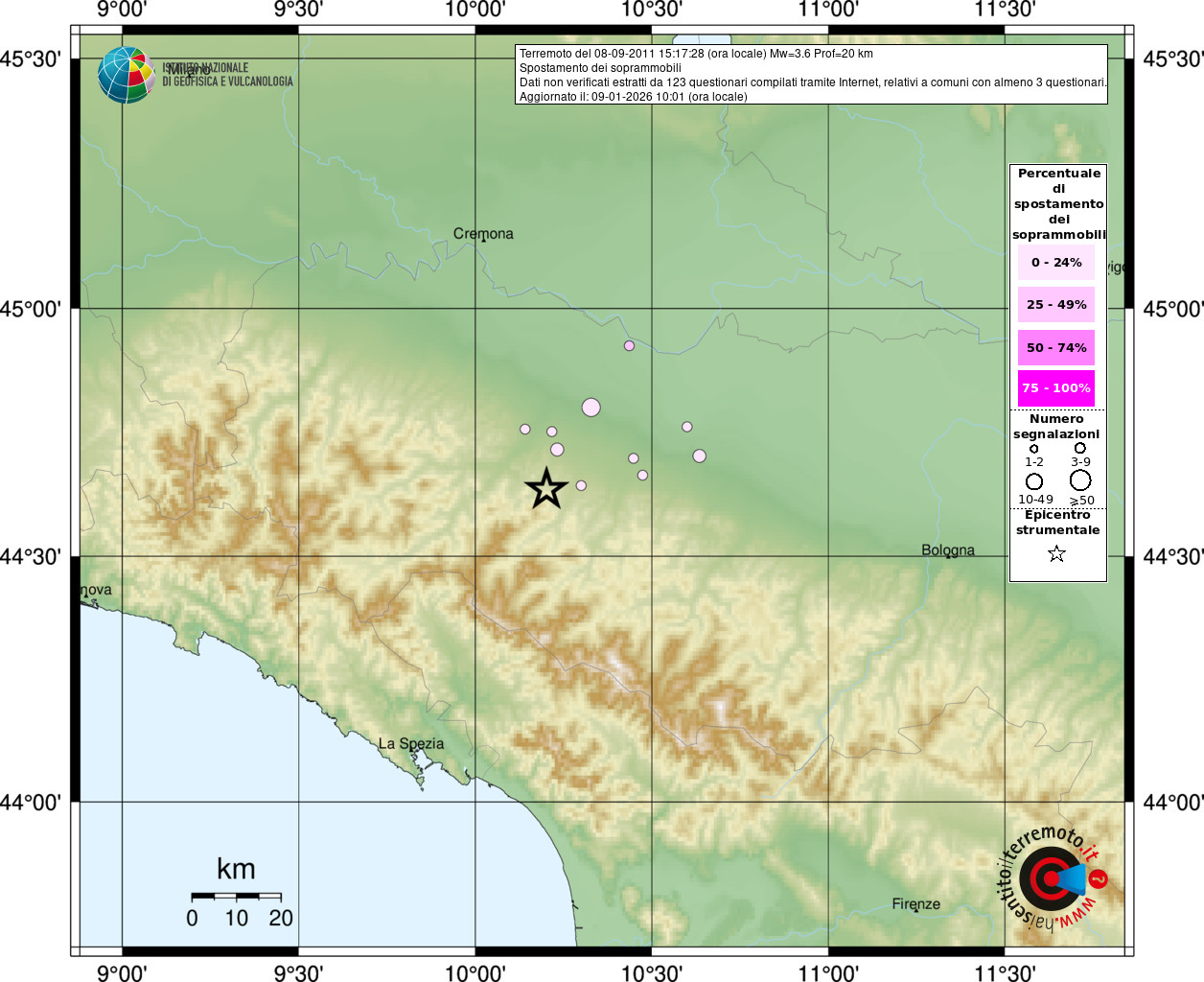
Task: Click the INGV globe logo
Action: pos(126,75)
